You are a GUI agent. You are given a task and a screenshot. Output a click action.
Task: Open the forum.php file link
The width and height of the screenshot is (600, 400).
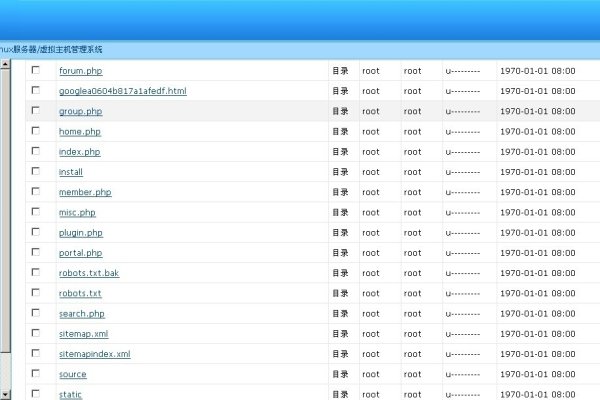tap(80, 71)
